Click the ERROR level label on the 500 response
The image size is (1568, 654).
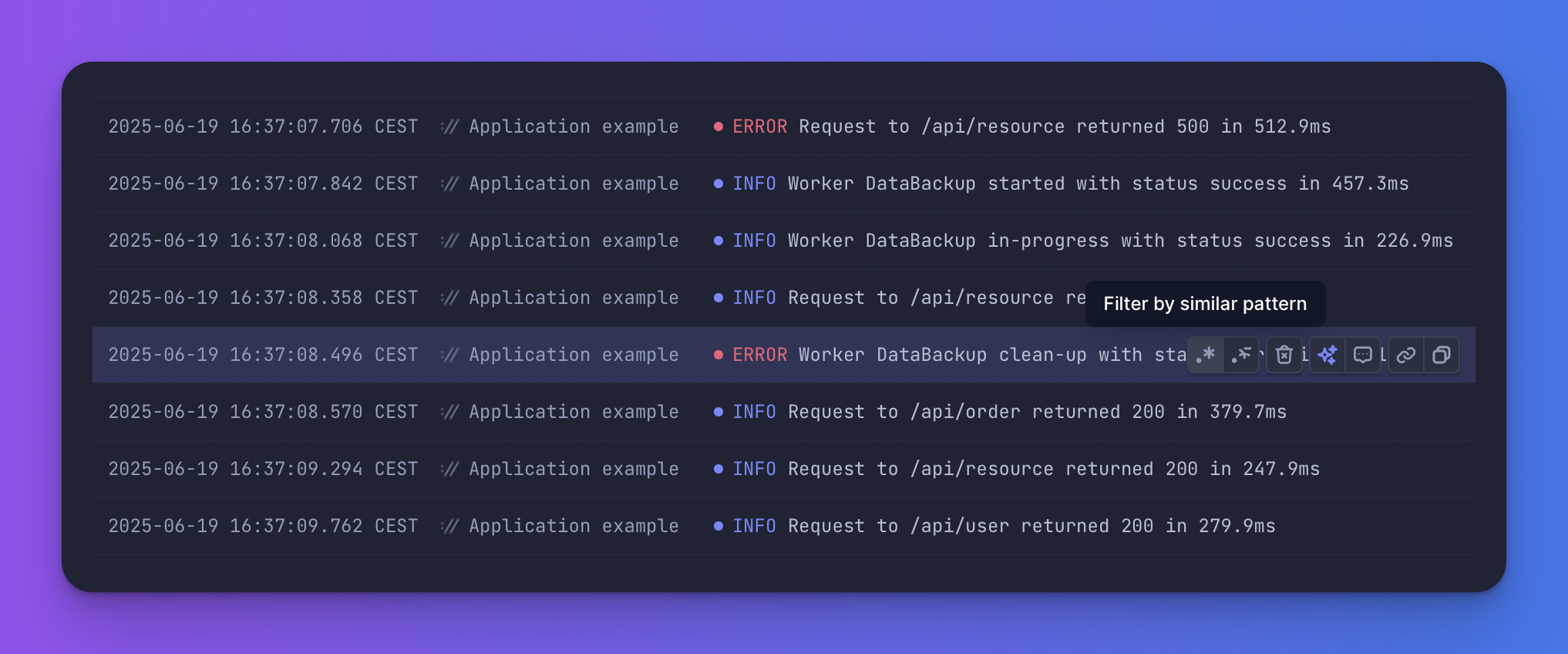(x=759, y=126)
